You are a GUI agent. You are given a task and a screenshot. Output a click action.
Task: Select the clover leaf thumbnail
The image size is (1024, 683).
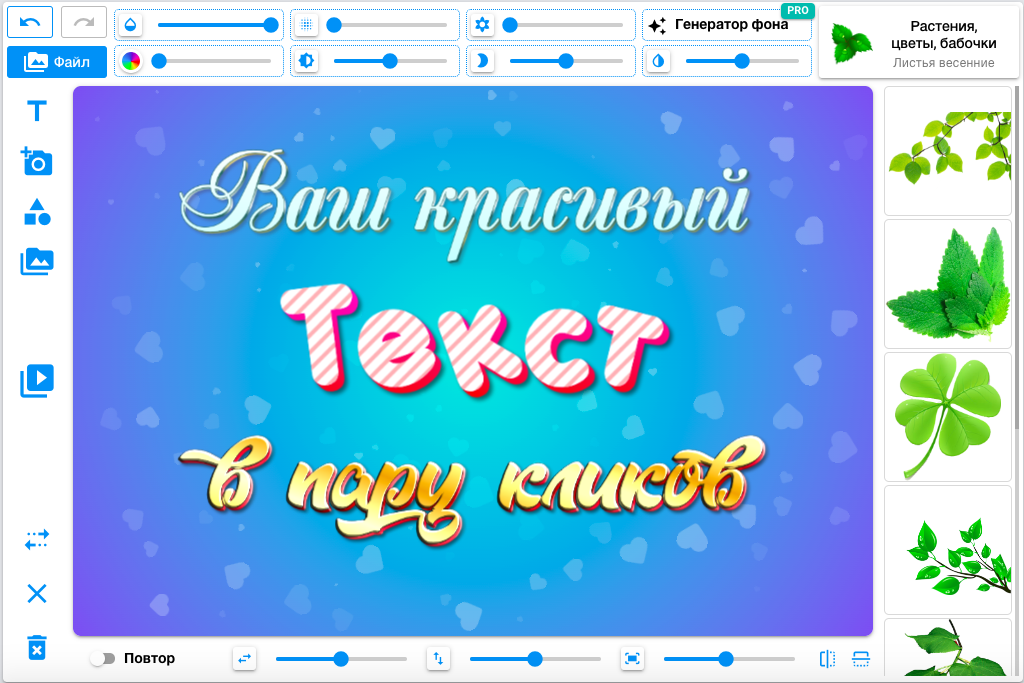coord(947,416)
